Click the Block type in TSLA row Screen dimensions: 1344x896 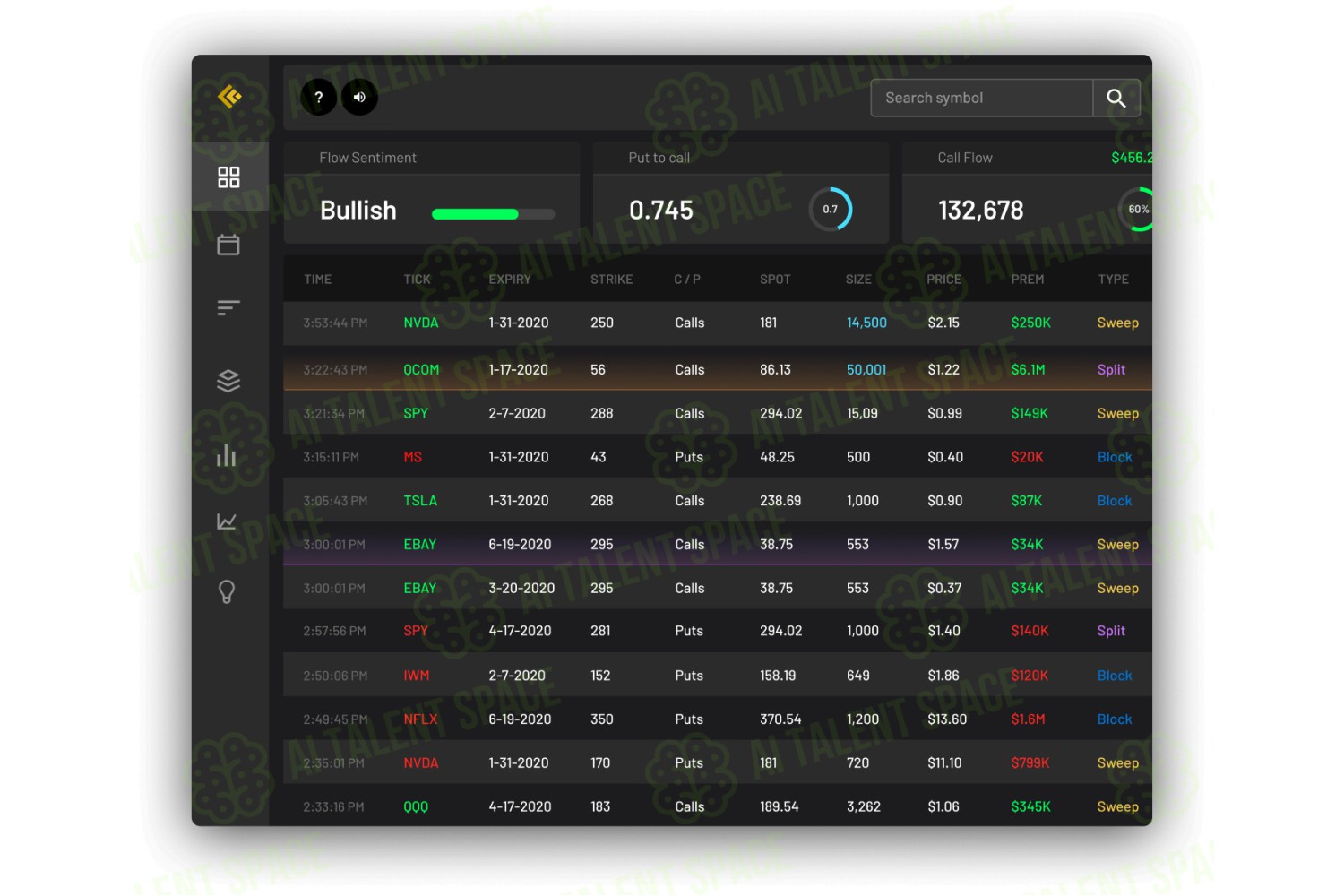(1115, 501)
